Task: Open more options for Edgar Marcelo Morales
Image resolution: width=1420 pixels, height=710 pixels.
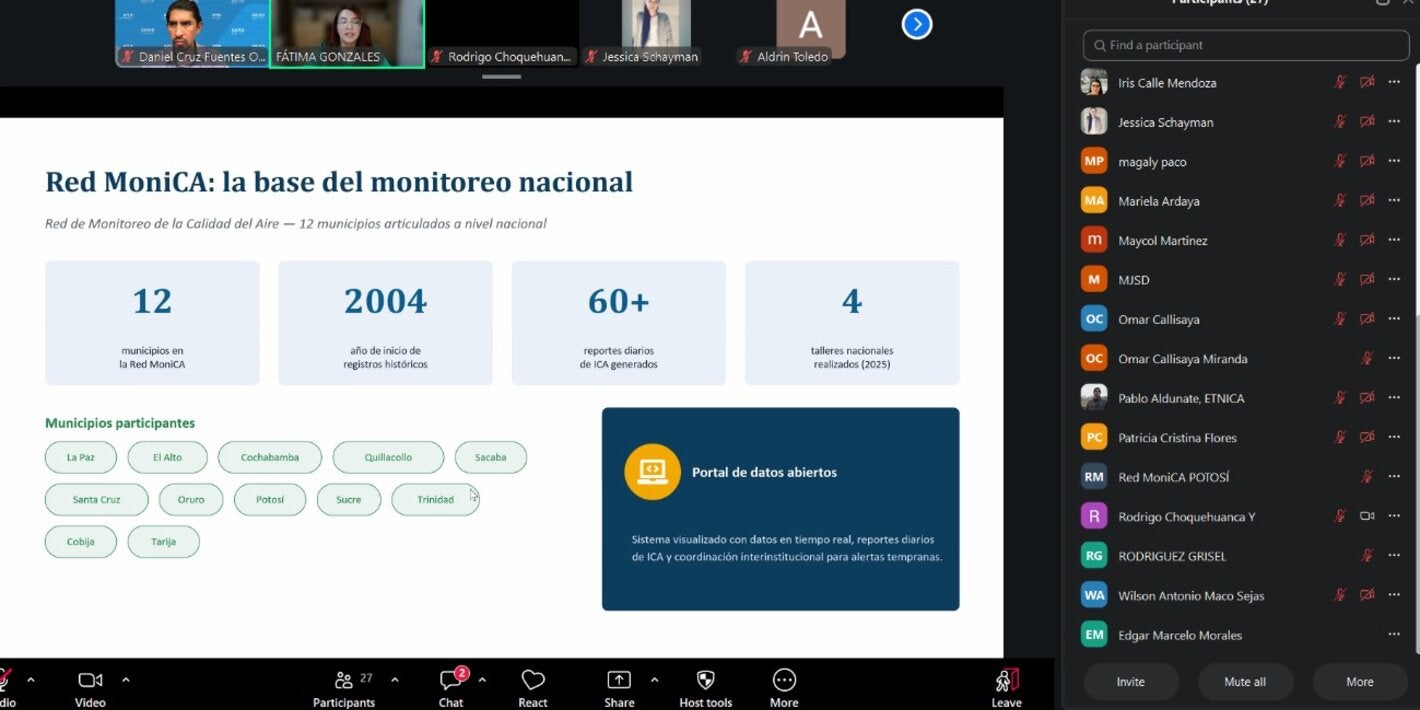Action: 1394,634
